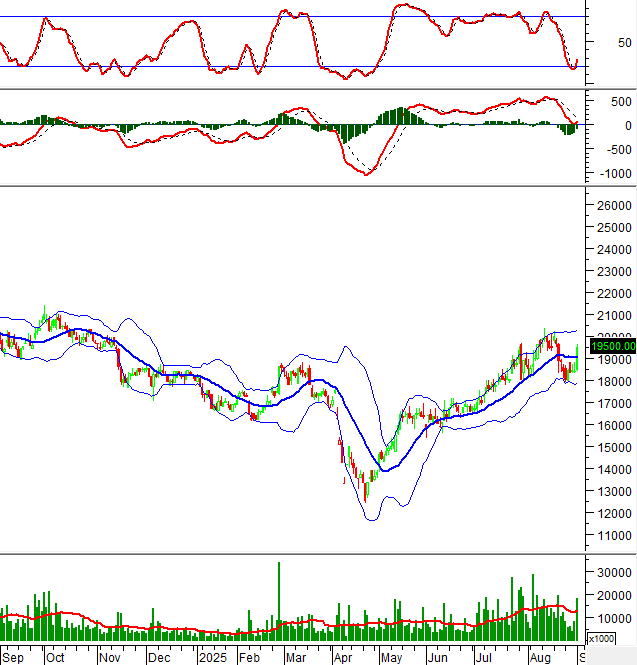
Task: Click the 12000 price axis value
Action: (614, 514)
